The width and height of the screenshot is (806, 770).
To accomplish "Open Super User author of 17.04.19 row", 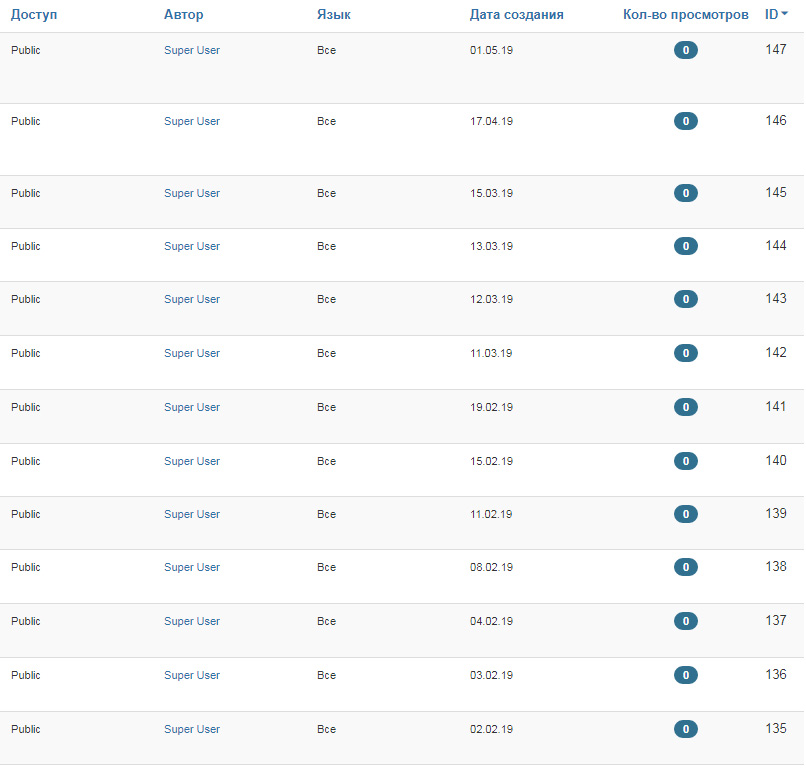I will pos(192,121).
